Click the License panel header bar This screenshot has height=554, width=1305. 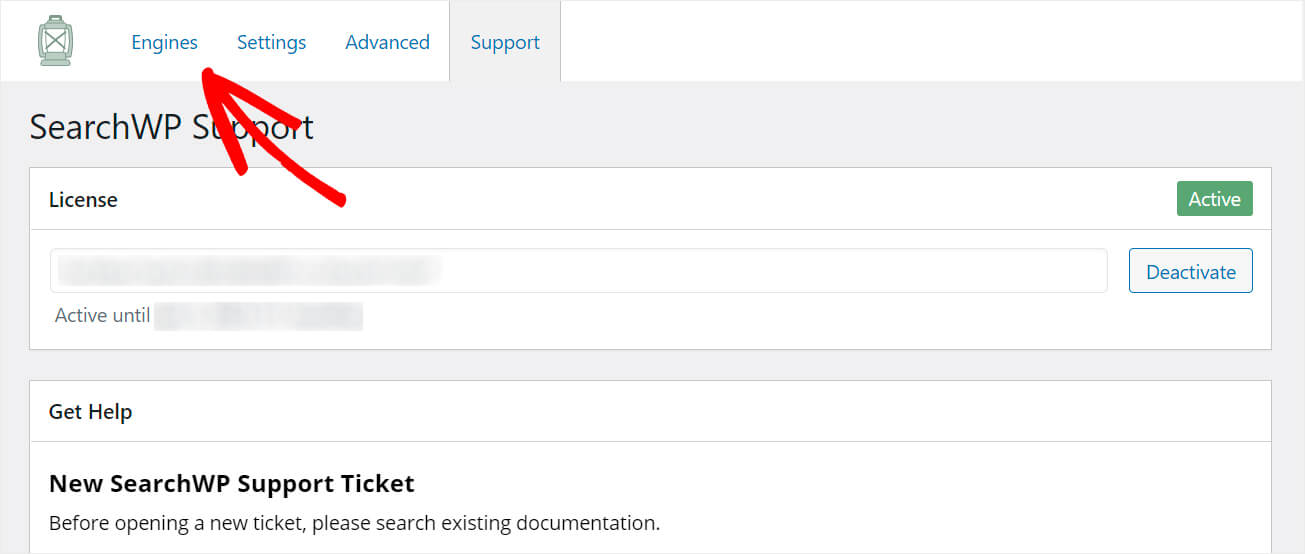click(x=650, y=199)
